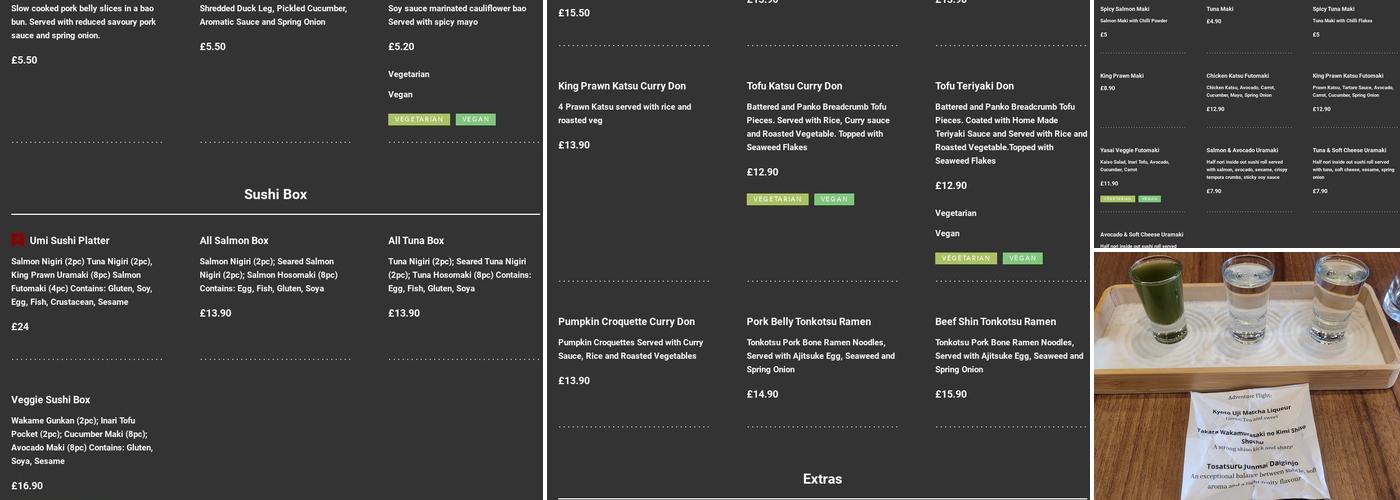This screenshot has width=1400, height=500.
Task: Select Chicken Katsu Futomaki item
Action: (1237, 76)
